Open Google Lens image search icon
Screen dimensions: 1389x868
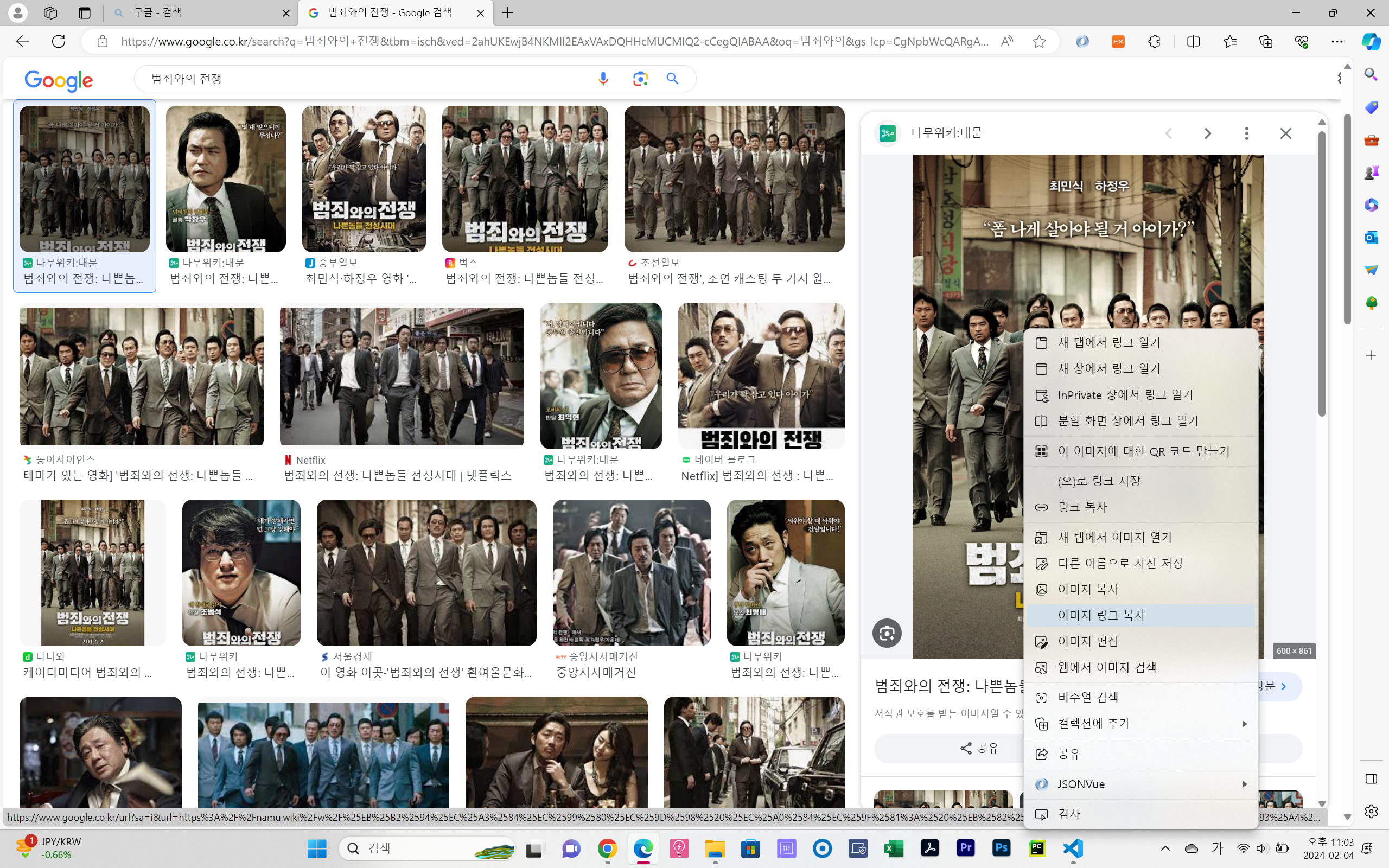tap(640, 79)
